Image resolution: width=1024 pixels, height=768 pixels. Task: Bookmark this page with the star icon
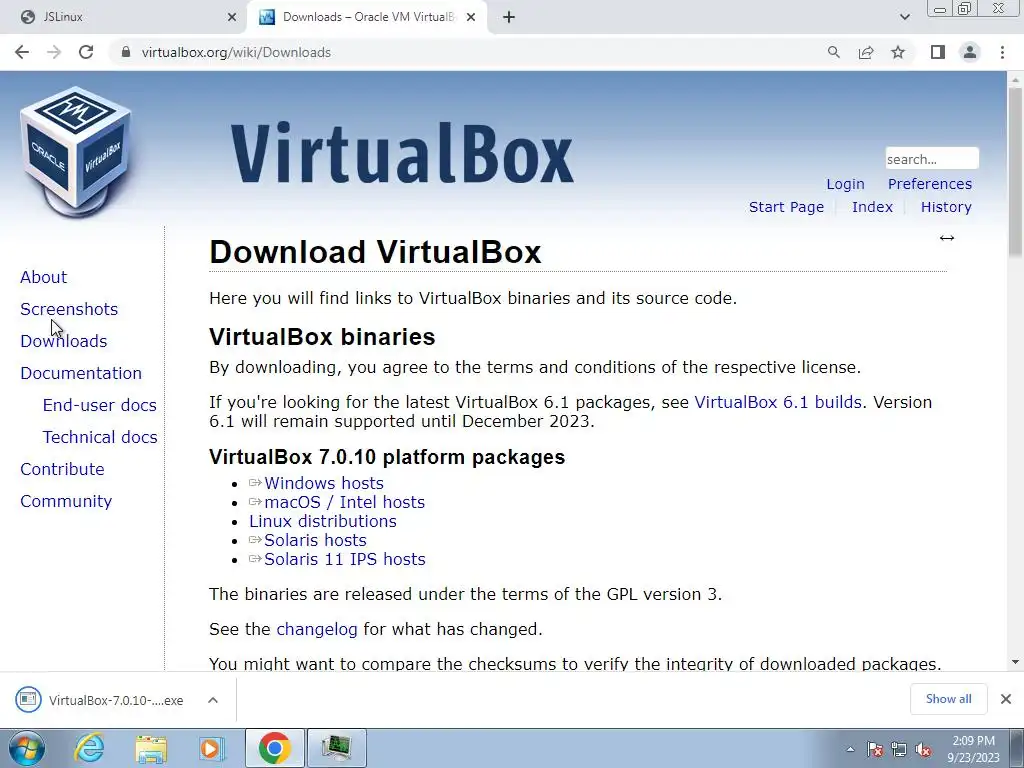tap(898, 52)
